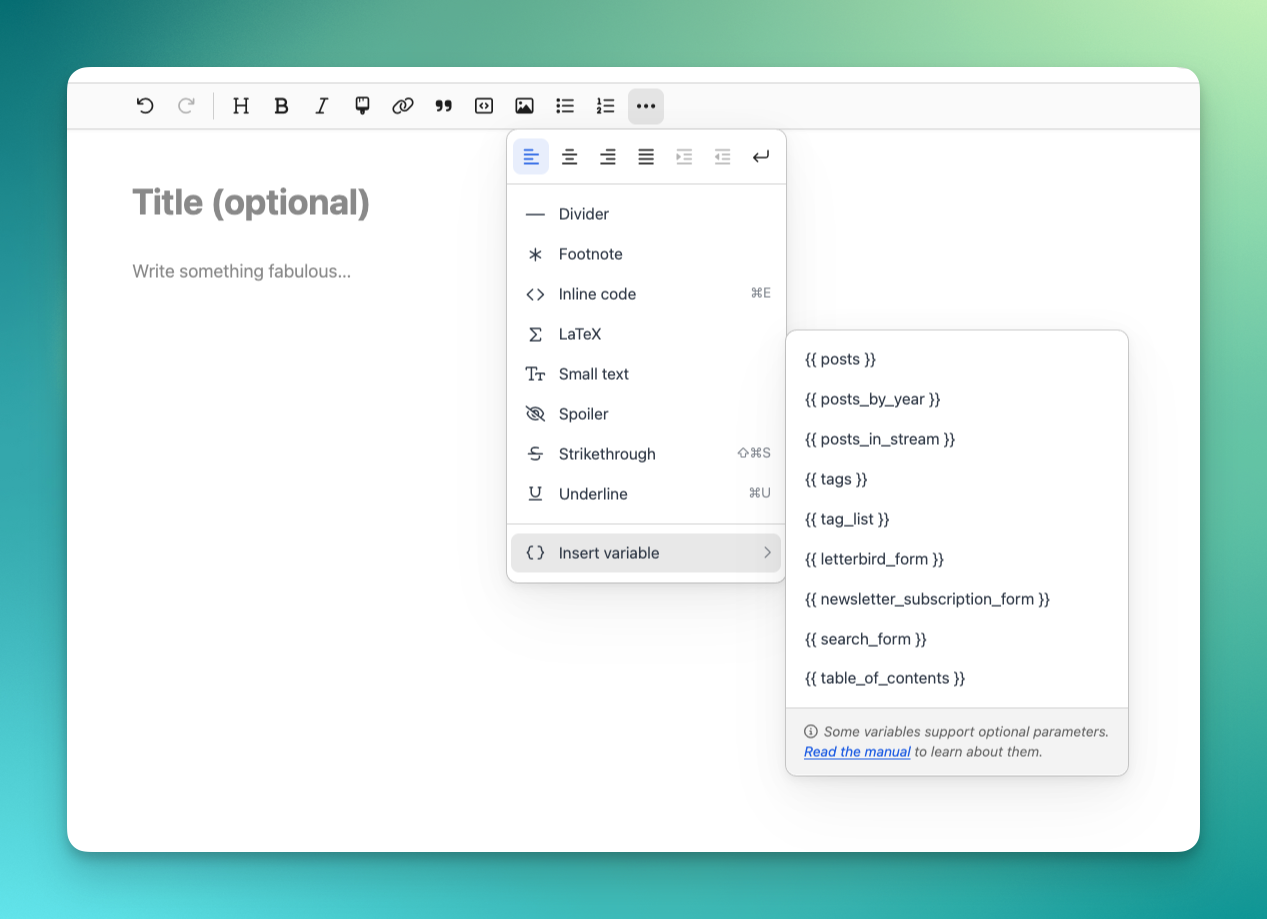Align text left
The image size is (1267, 919).
tap(531, 157)
